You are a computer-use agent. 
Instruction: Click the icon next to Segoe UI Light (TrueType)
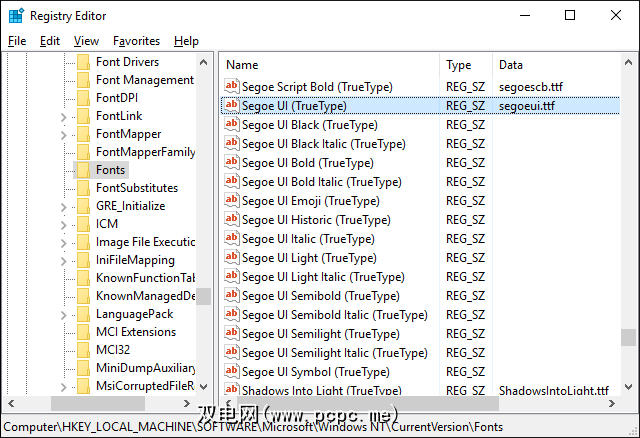(x=231, y=257)
